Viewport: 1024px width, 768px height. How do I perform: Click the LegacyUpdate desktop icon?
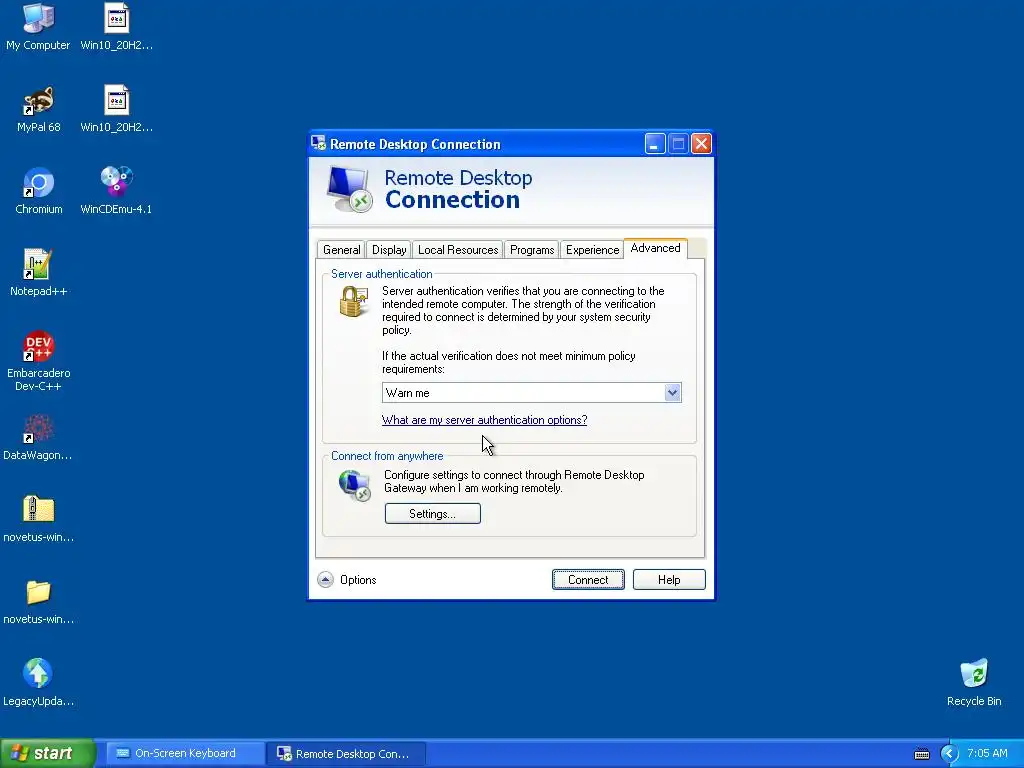point(38,673)
